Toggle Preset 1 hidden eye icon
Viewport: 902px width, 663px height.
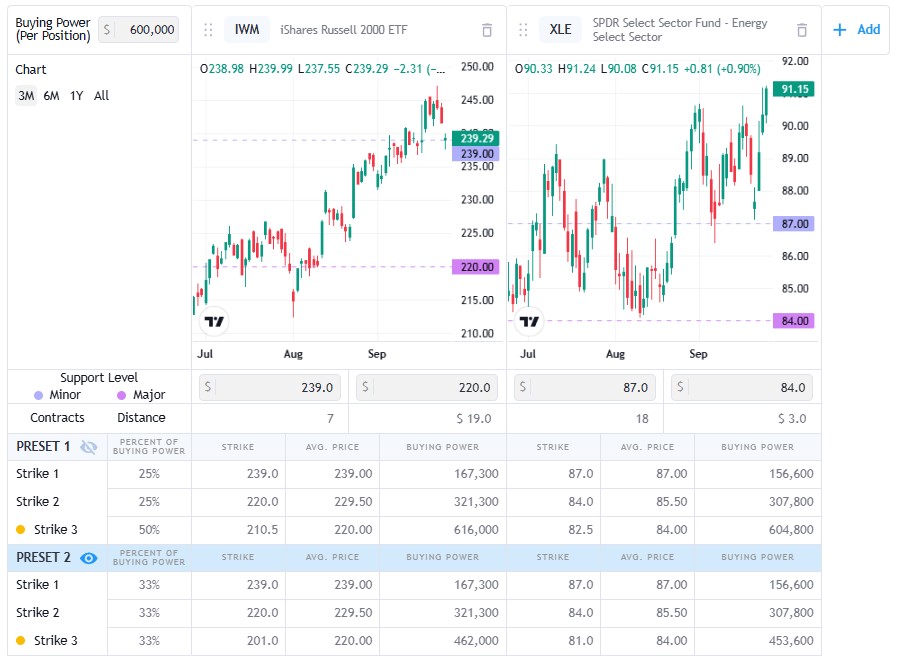(x=89, y=447)
